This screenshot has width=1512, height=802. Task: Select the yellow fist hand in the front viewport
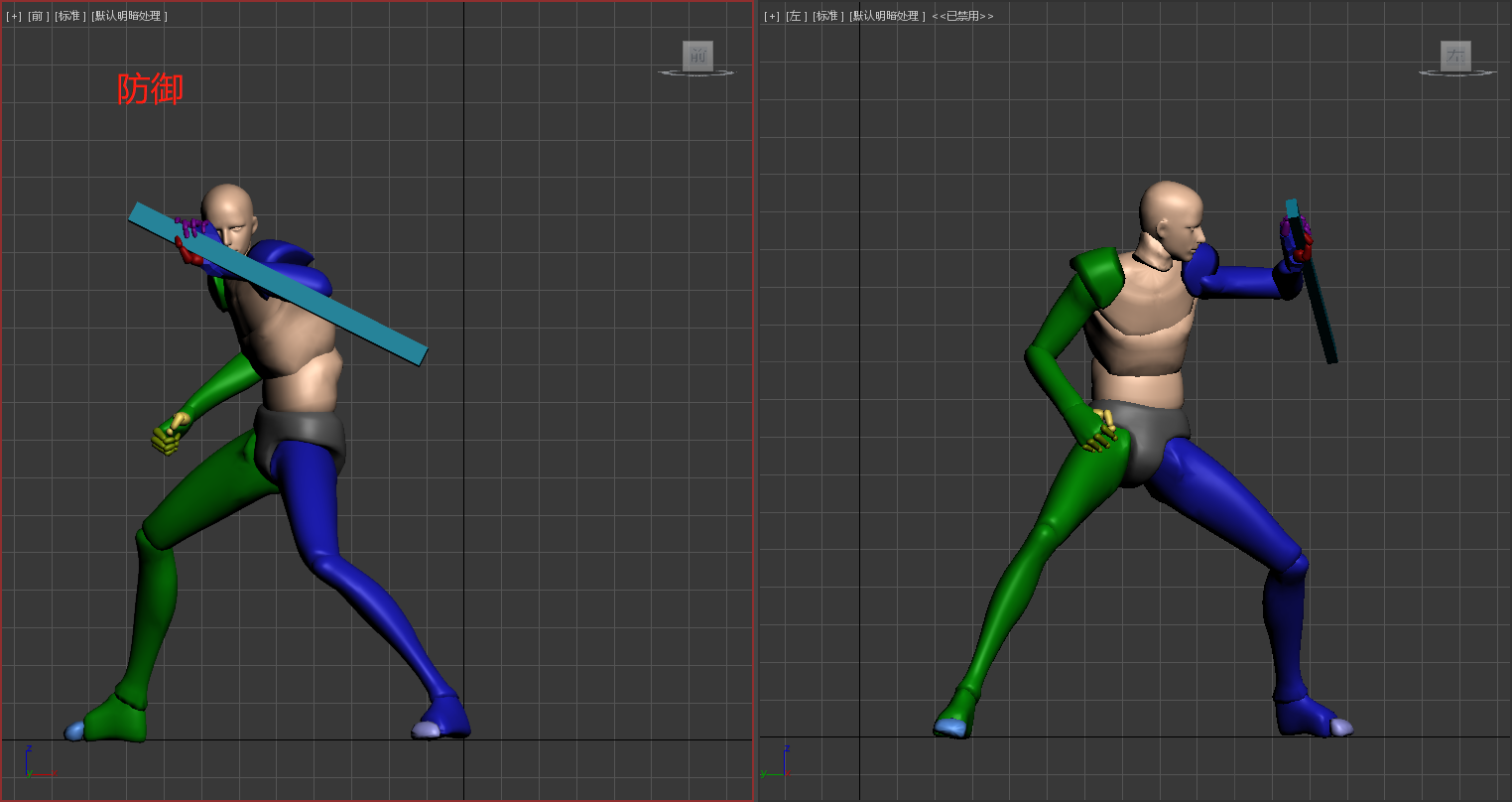click(x=169, y=434)
